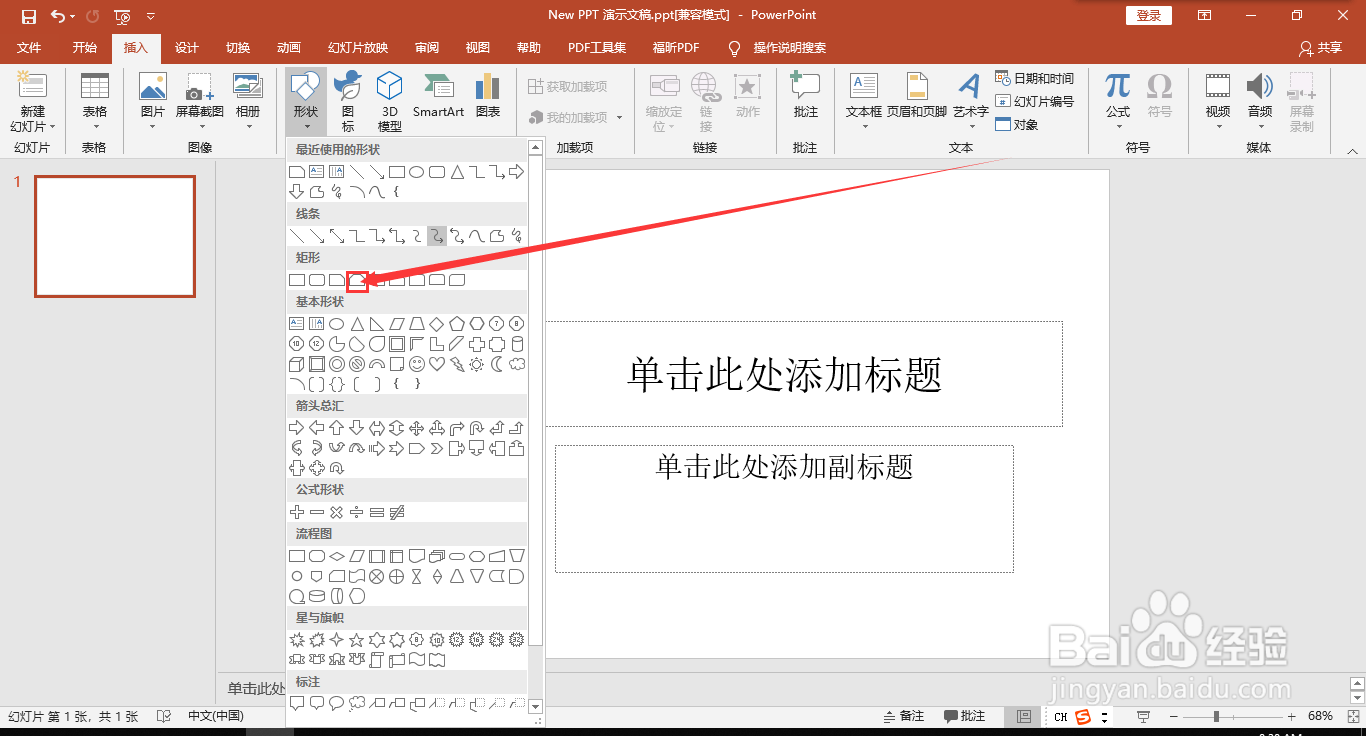Open the Animations (动画) tab
Image resolution: width=1366 pixels, height=736 pixels.
pyautogui.click(x=289, y=47)
